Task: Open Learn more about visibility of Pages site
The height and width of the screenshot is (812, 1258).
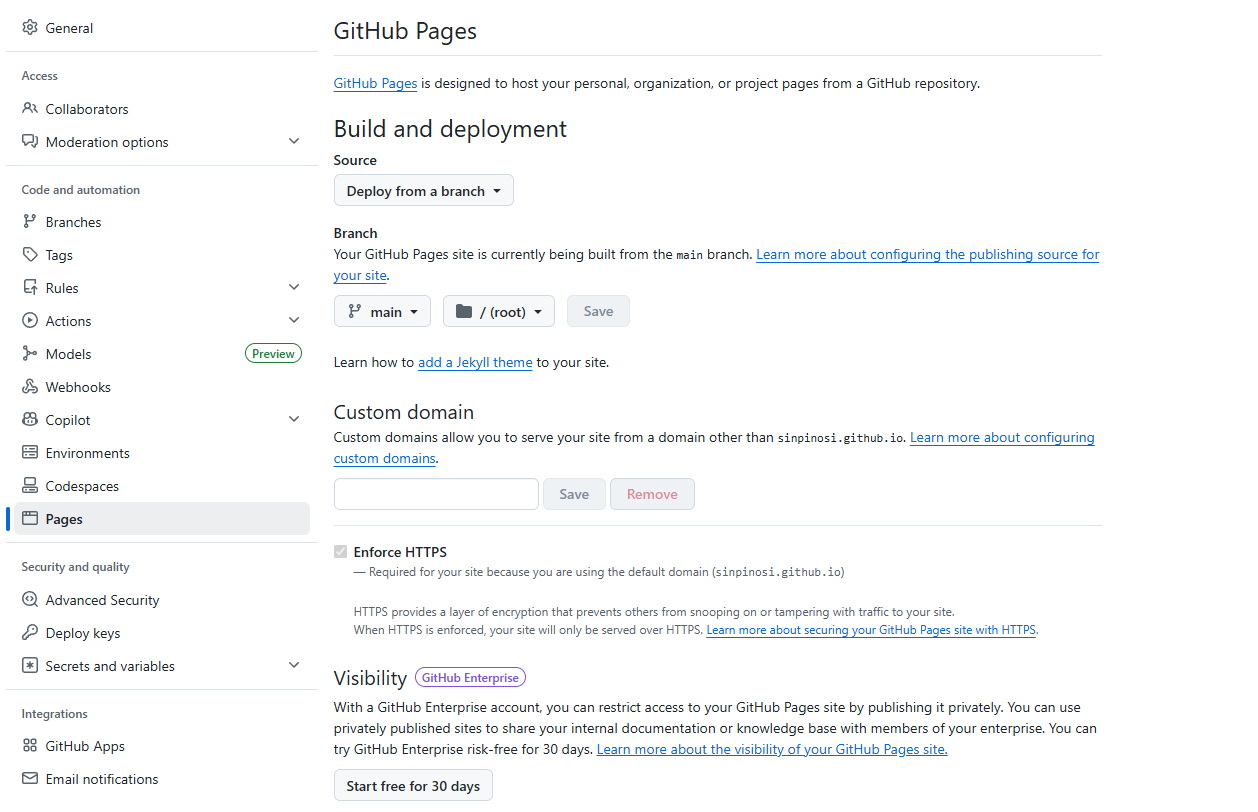Action: pyautogui.click(x=772, y=749)
